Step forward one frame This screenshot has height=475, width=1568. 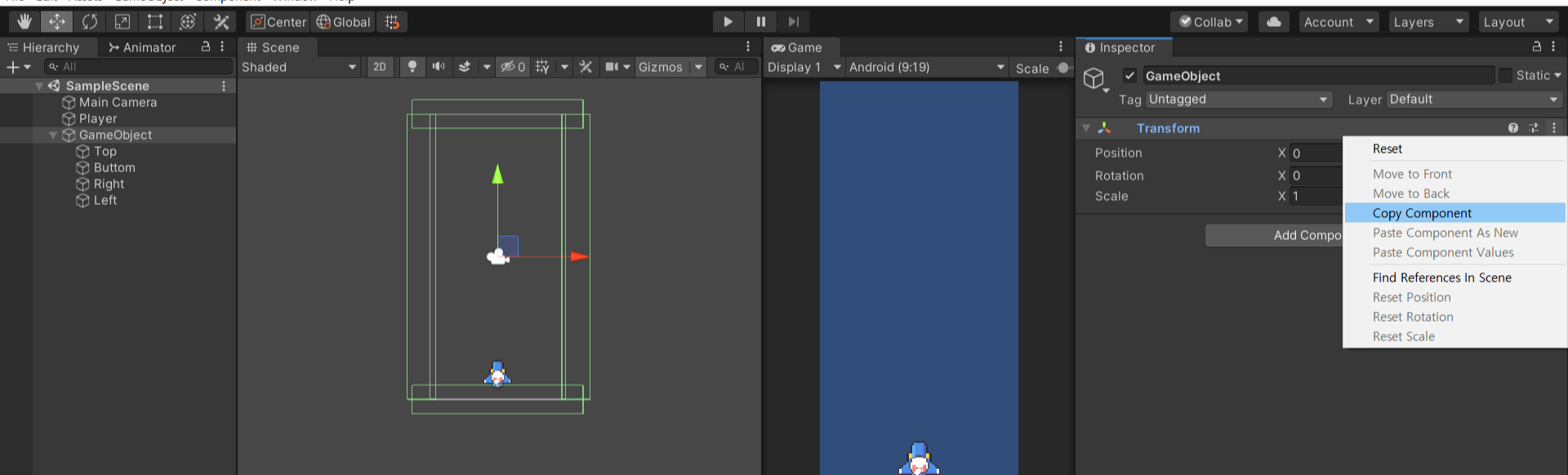(793, 22)
